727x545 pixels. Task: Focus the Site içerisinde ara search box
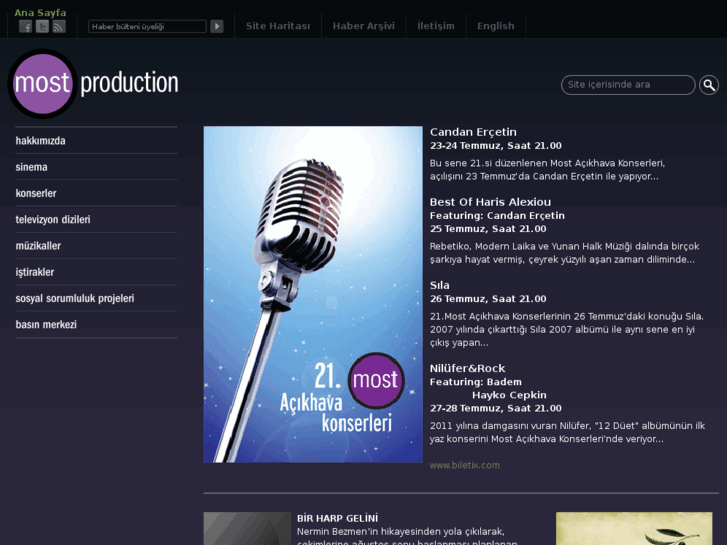click(x=628, y=85)
